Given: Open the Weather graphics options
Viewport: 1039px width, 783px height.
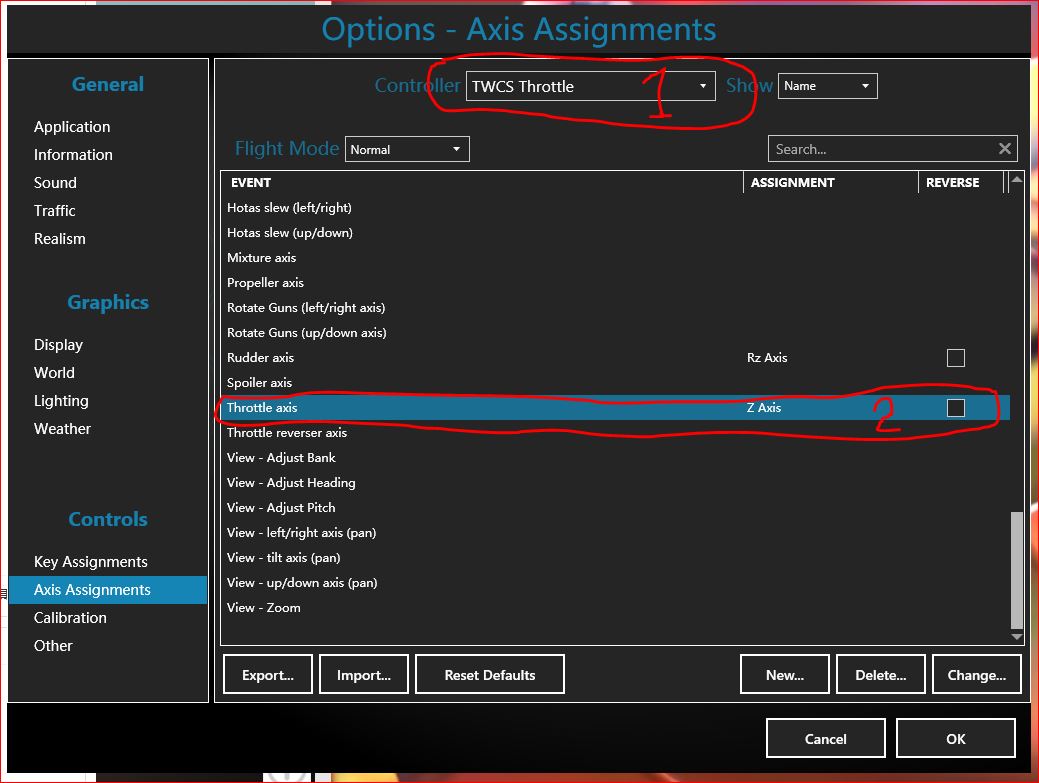Looking at the screenshot, I should [x=62, y=429].
